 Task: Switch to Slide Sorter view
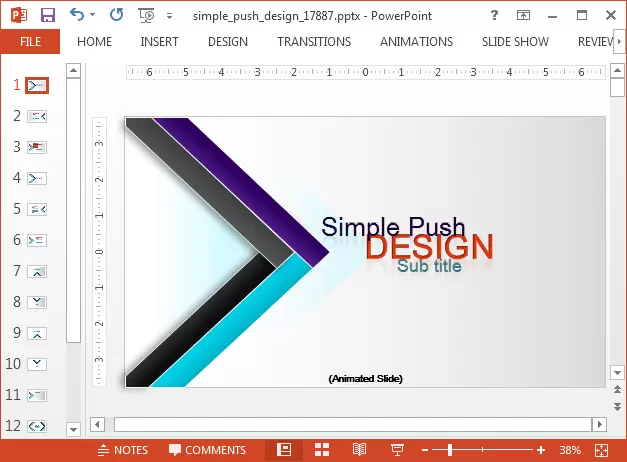pos(322,450)
